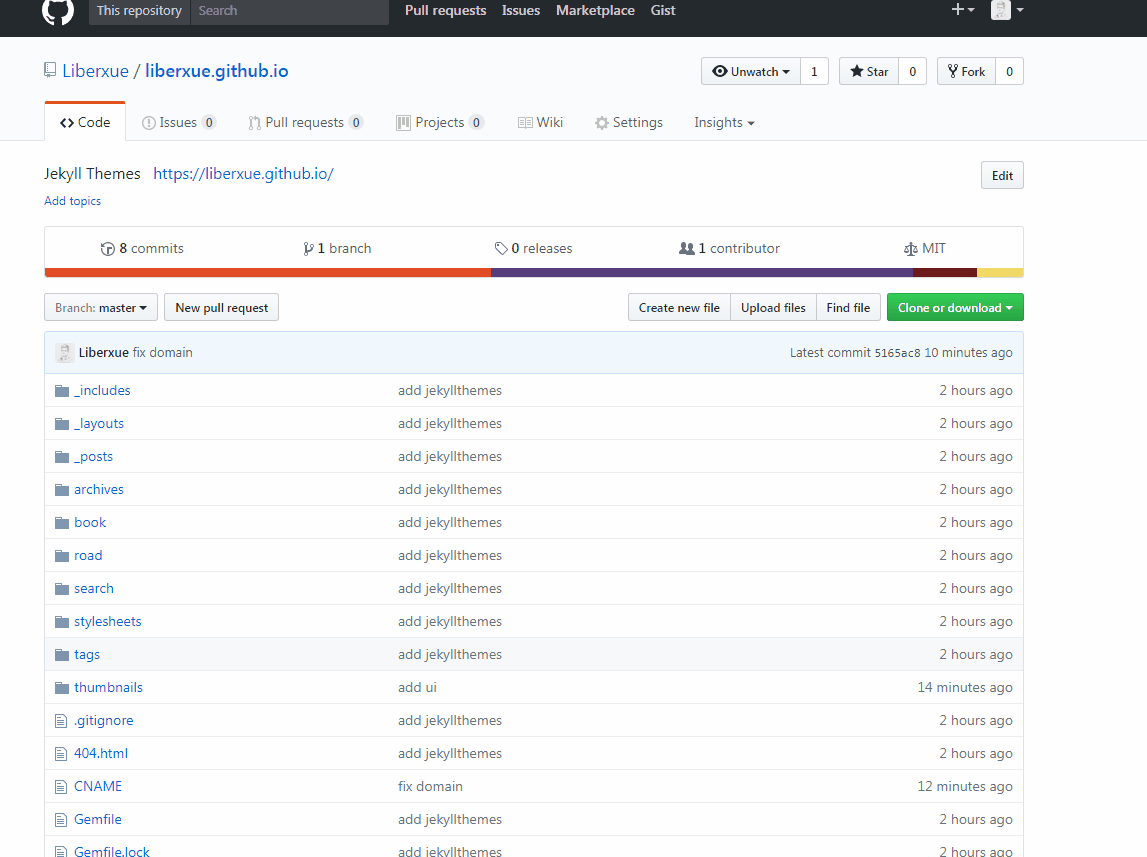Open the Liberxue owner link

coord(96,71)
